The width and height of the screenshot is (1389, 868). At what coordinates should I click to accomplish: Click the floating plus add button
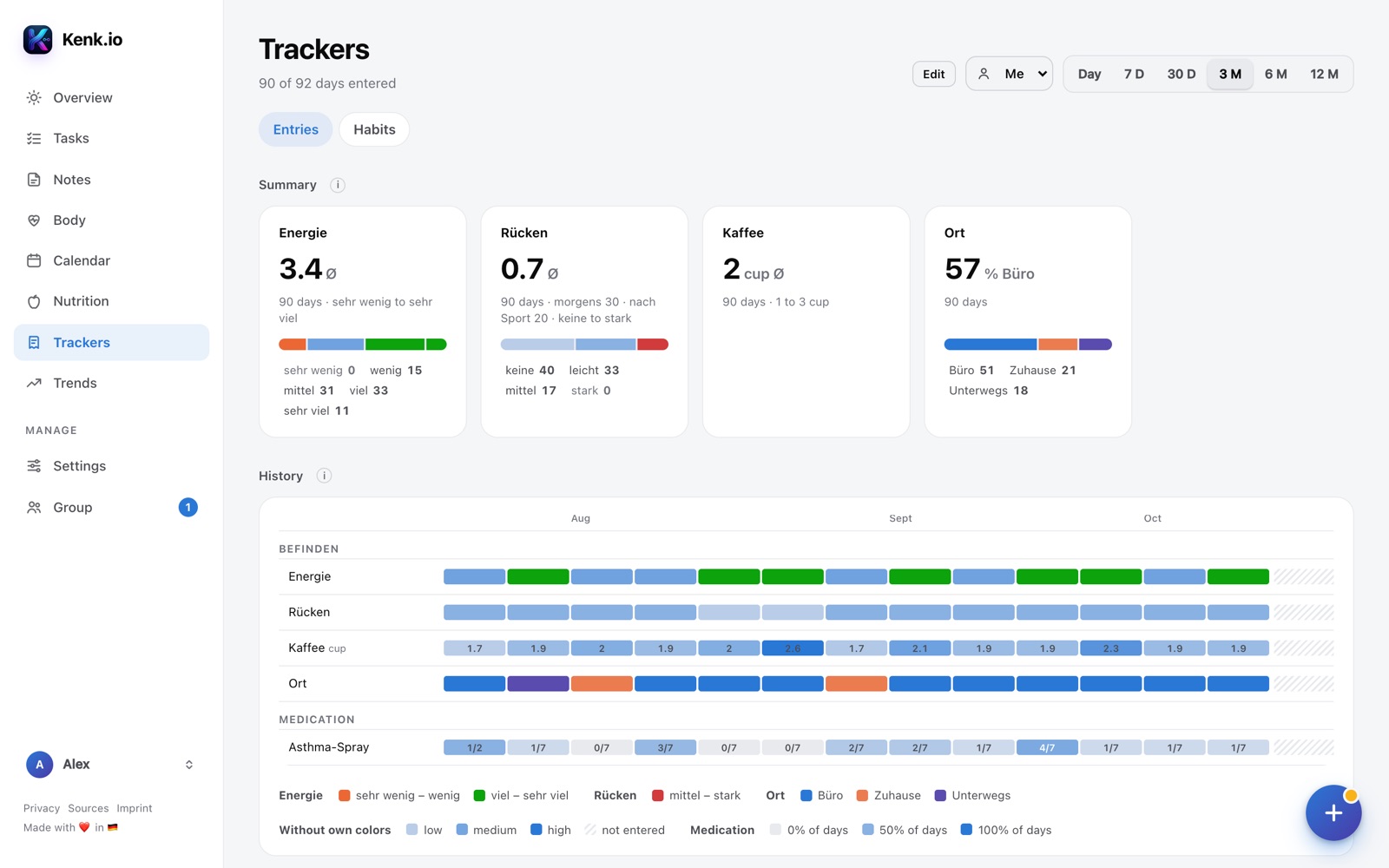tap(1333, 813)
